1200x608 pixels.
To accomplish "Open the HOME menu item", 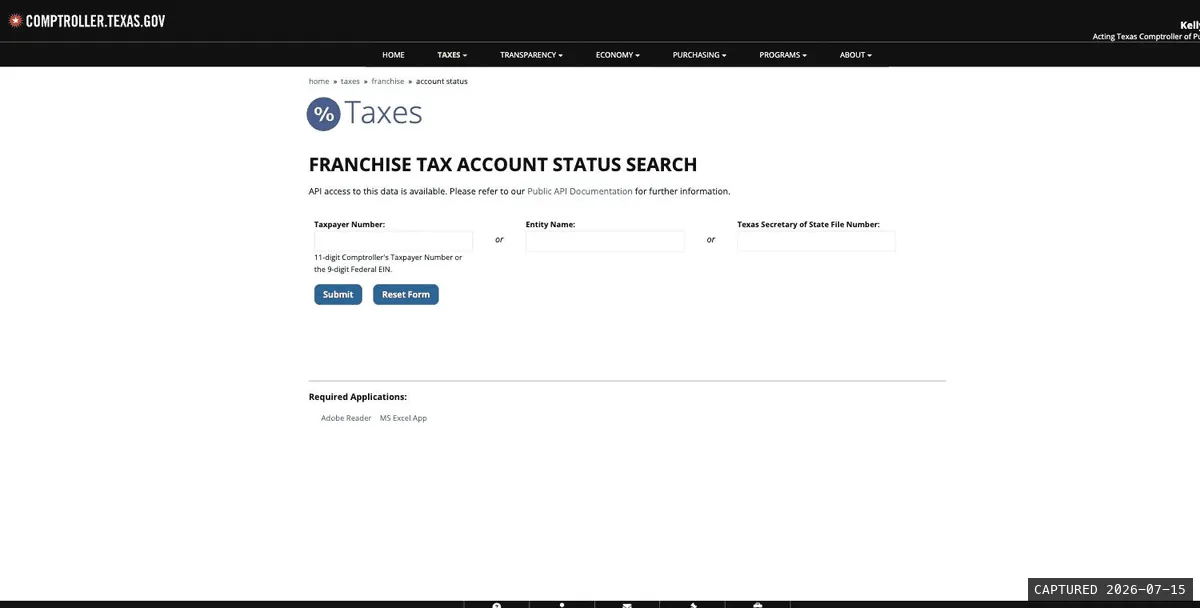I will click(393, 55).
